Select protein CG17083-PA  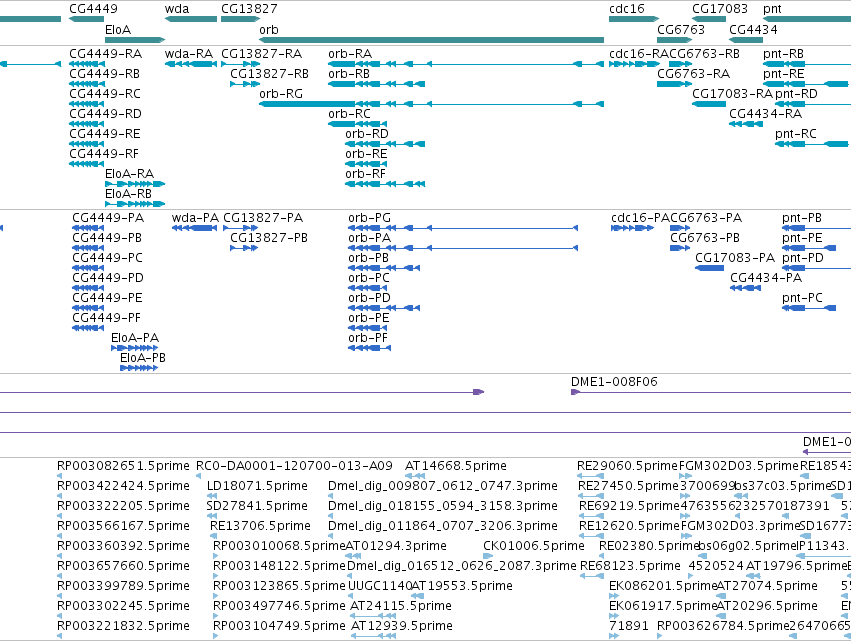coord(735,258)
